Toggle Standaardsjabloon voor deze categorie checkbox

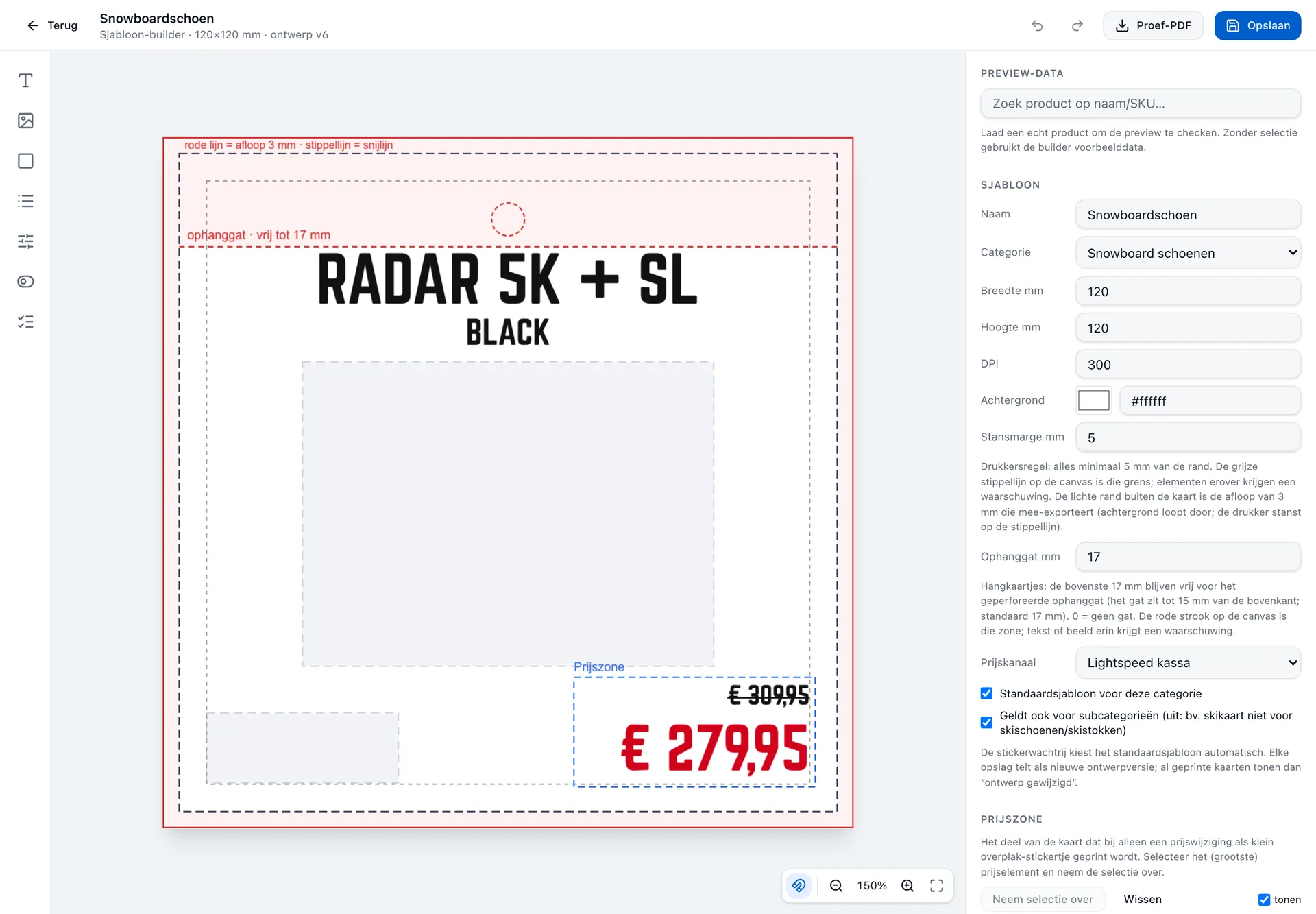[986, 693]
